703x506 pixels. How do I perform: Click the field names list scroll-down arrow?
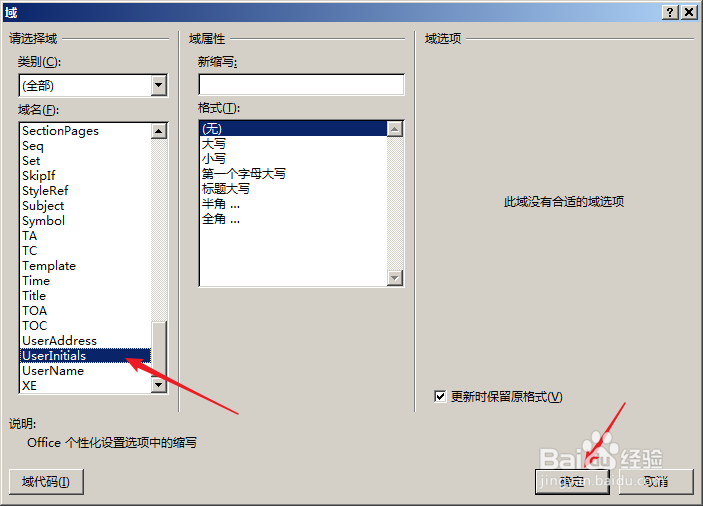point(159,385)
